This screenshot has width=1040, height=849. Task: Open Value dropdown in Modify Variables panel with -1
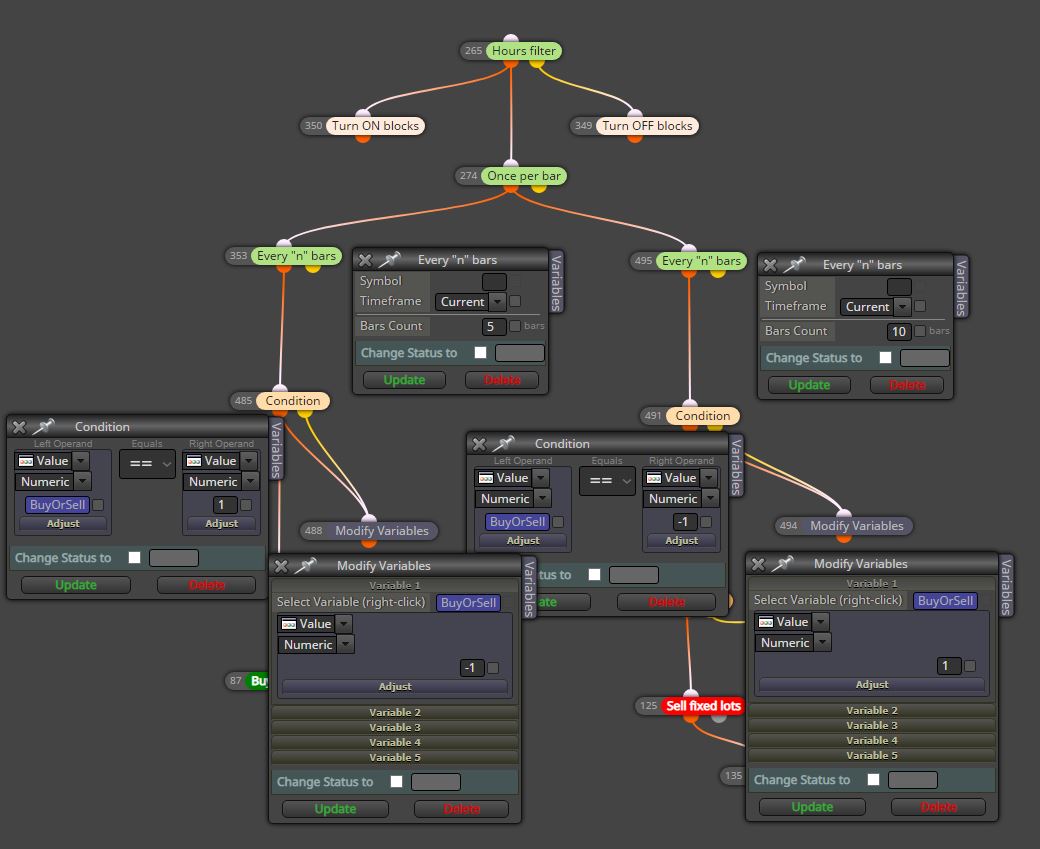click(x=314, y=623)
